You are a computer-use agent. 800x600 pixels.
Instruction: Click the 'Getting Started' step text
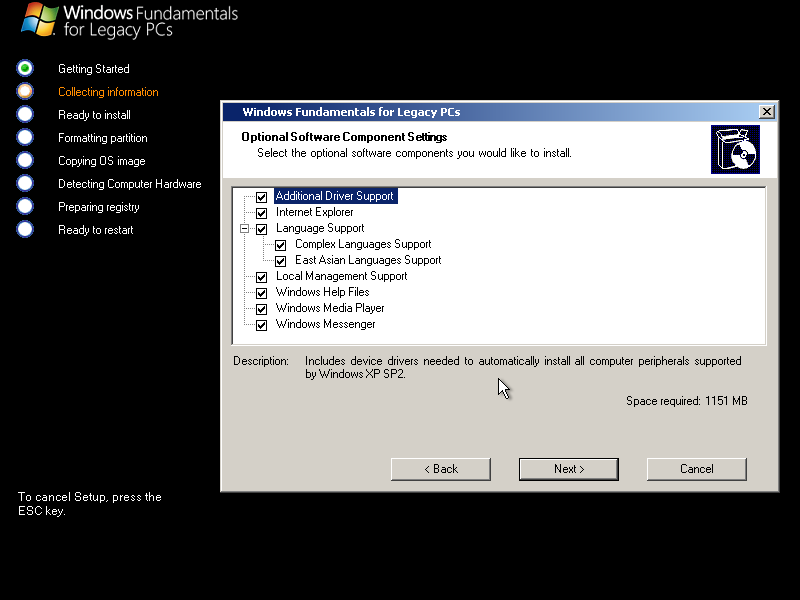click(x=94, y=69)
